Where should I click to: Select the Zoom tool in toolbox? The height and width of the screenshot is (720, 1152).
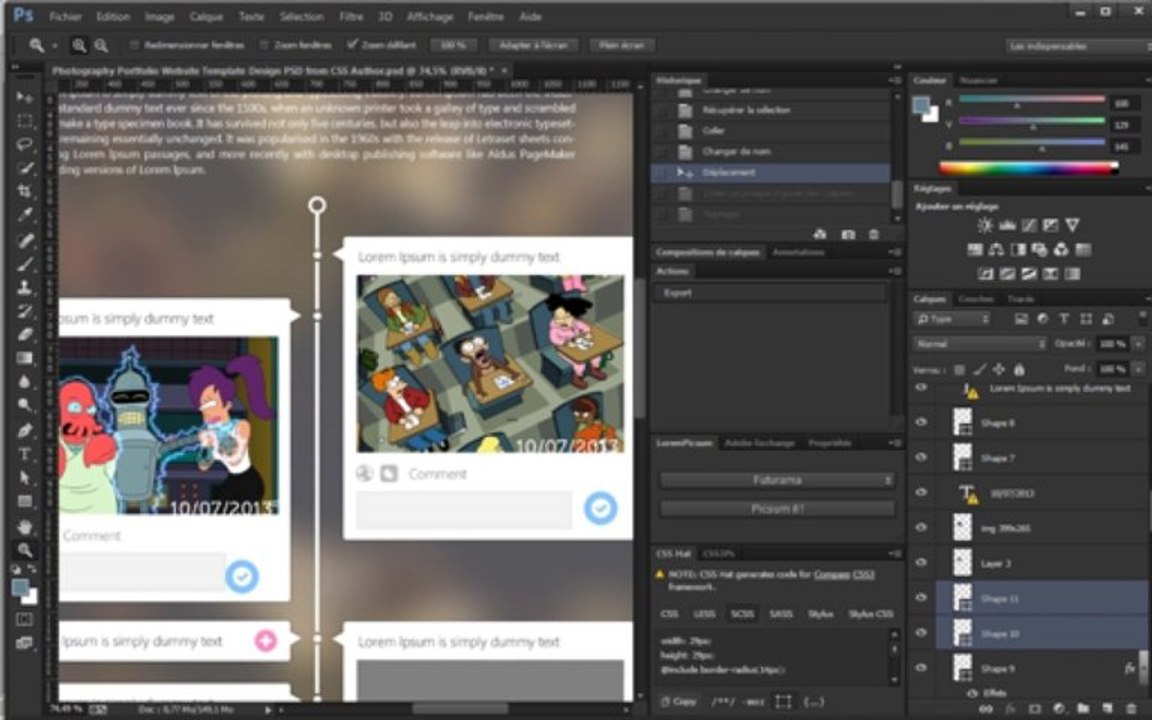[24, 550]
